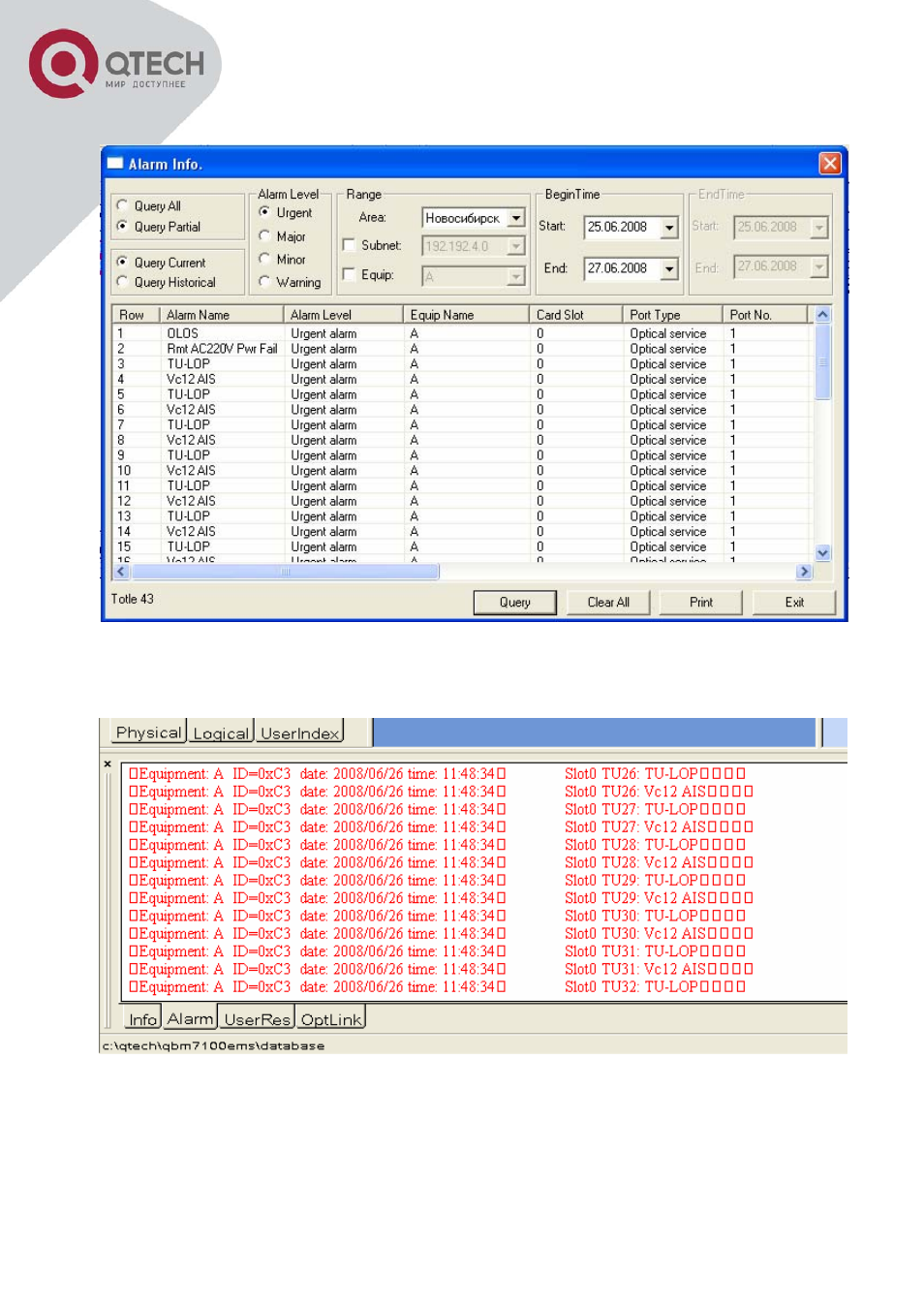The width and height of the screenshot is (924, 1308).
Task: Select row 4 Vc12 AIS alarm
Action: click(x=463, y=379)
